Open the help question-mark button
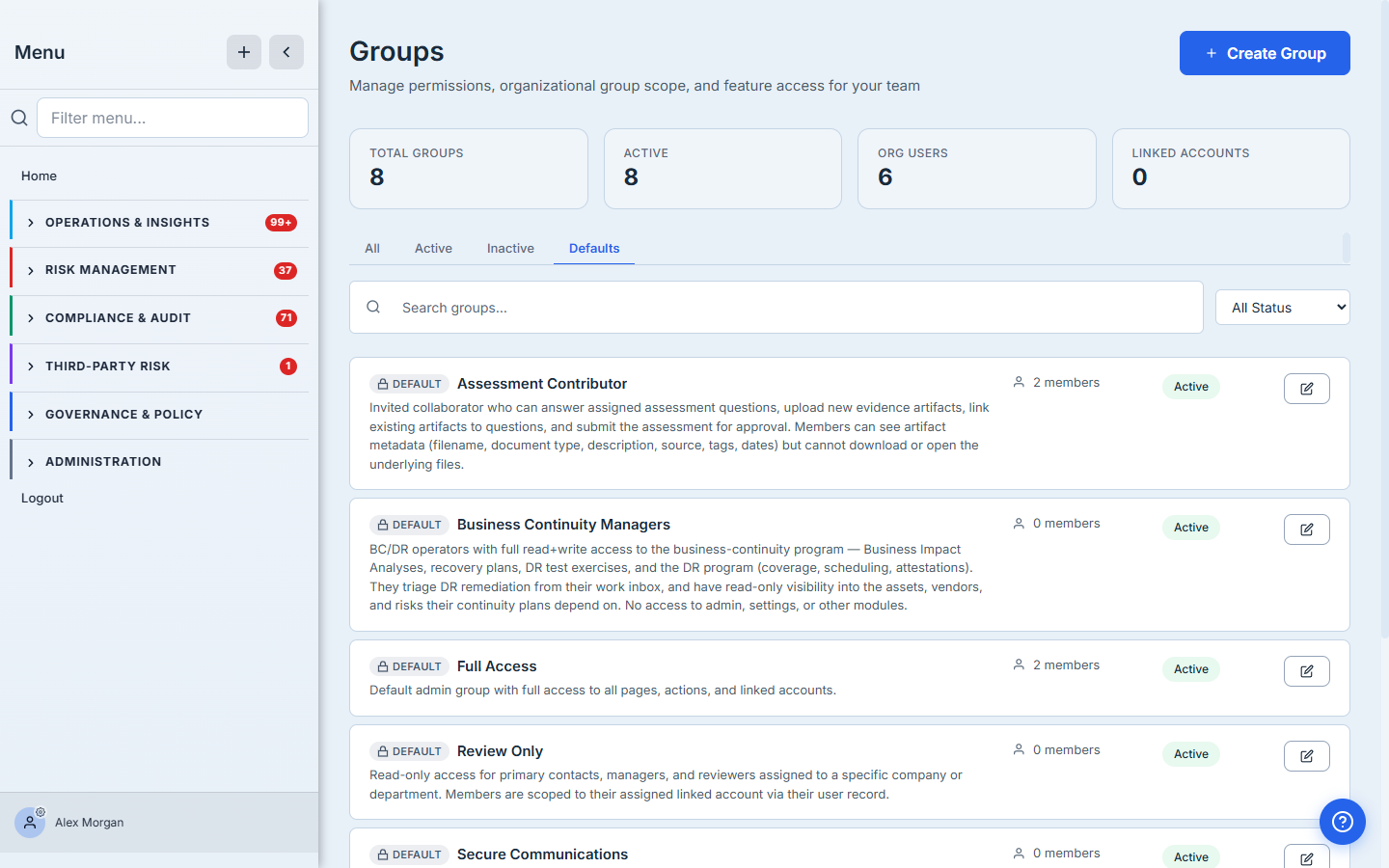1389x868 pixels. [1343, 822]
